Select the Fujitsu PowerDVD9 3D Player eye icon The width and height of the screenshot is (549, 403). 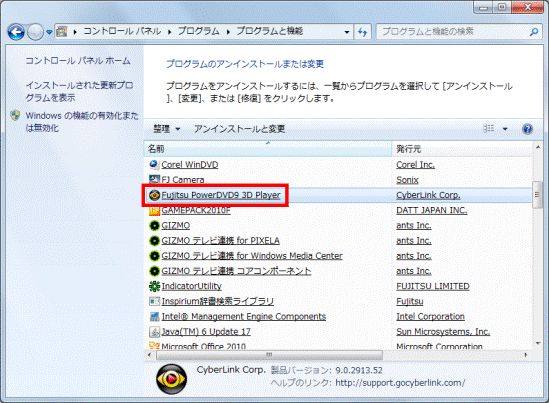pyautogui.click(x=154, y=195)
